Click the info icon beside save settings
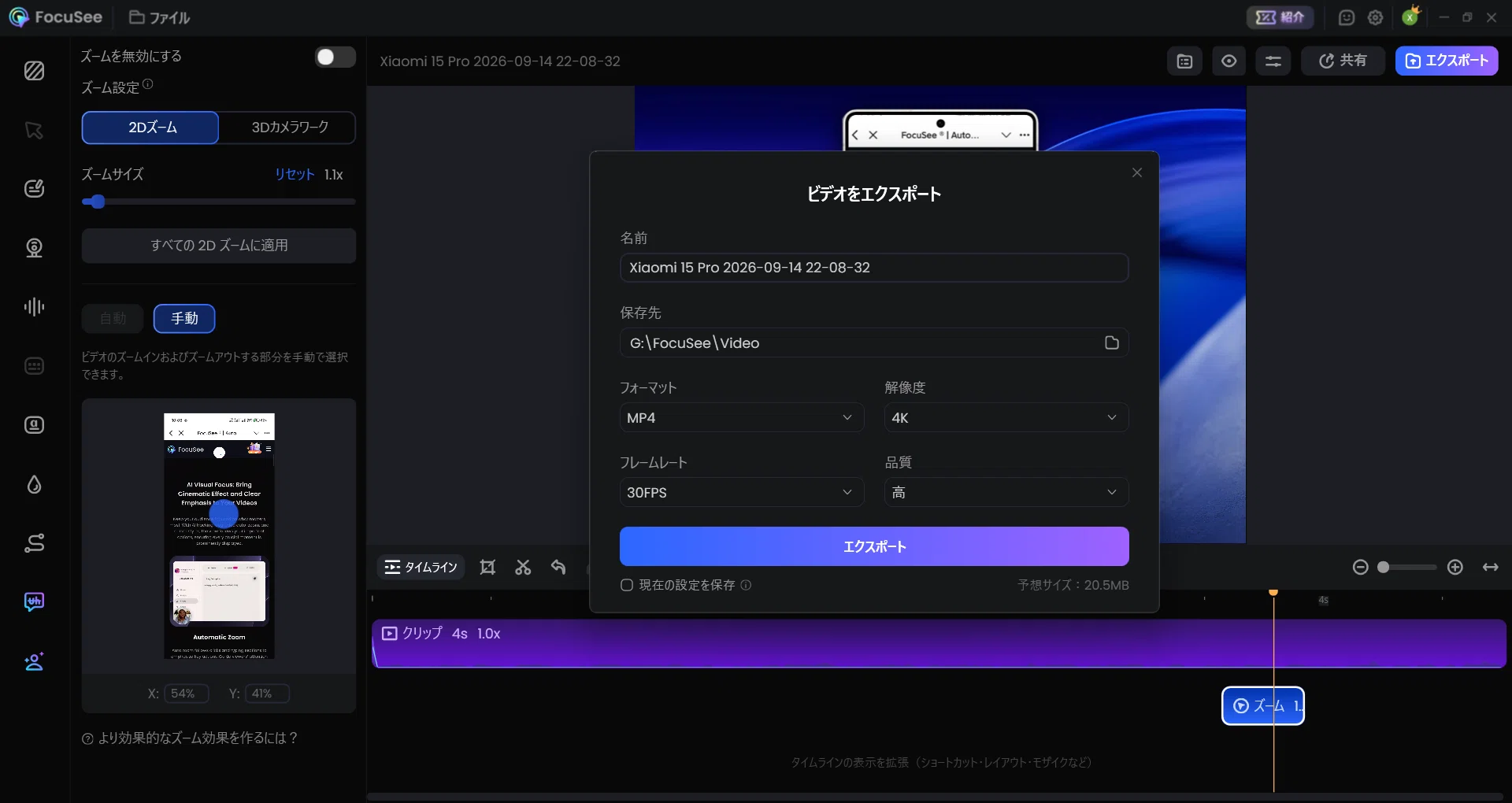 click(746, 585)
